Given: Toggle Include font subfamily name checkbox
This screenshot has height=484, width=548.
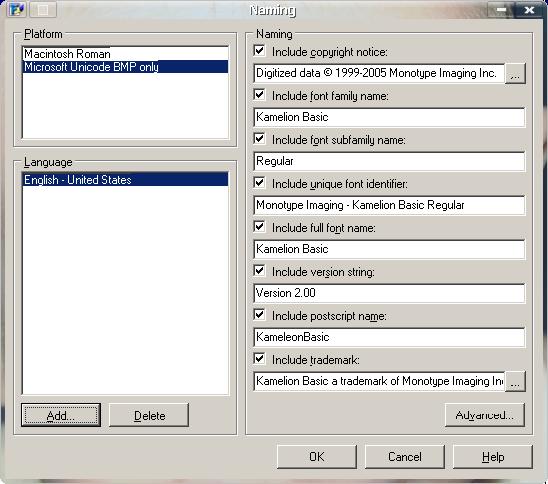Looking at the screenshot, I should [259, 139].
